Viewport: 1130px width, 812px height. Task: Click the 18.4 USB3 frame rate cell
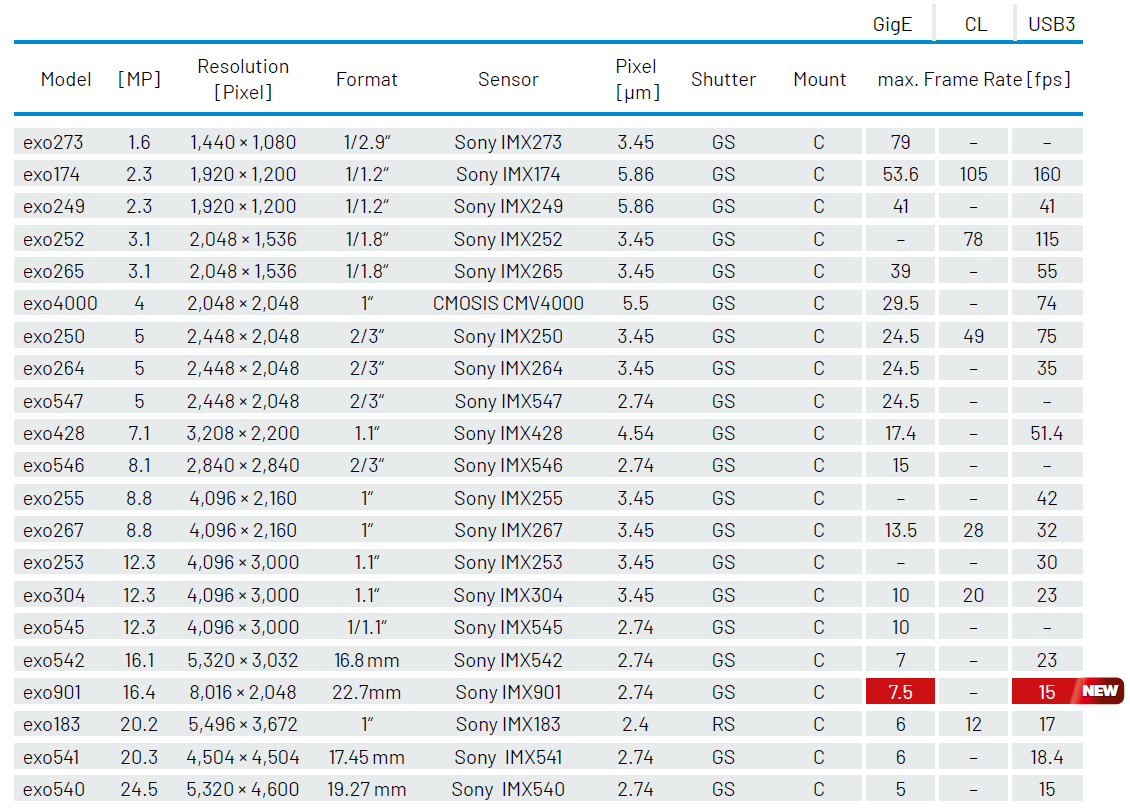coord(1046,757)
